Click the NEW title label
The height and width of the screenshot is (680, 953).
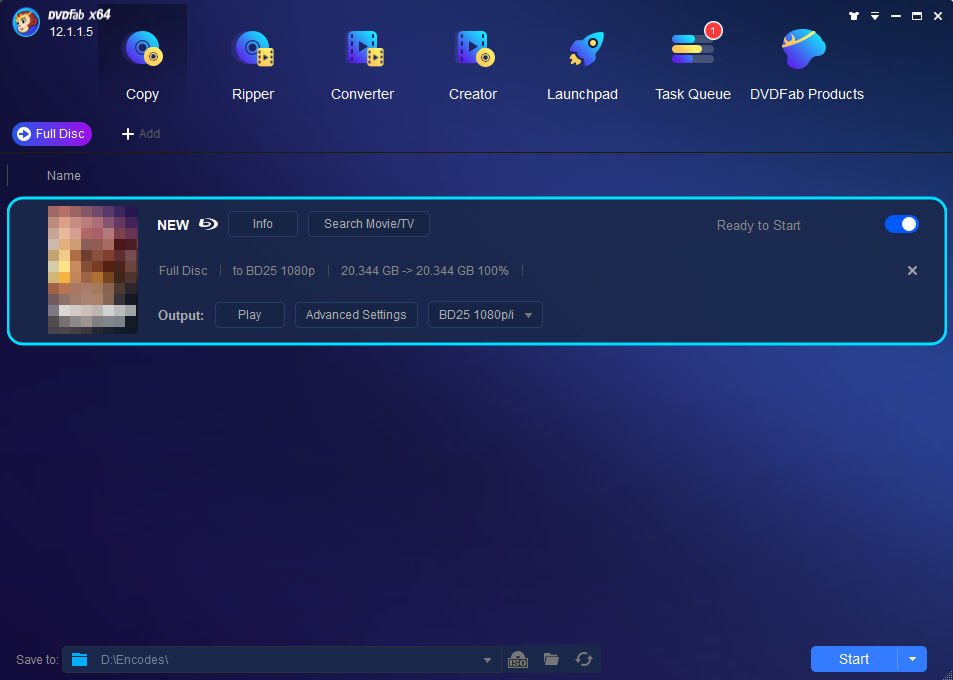(x=173, y=225)
